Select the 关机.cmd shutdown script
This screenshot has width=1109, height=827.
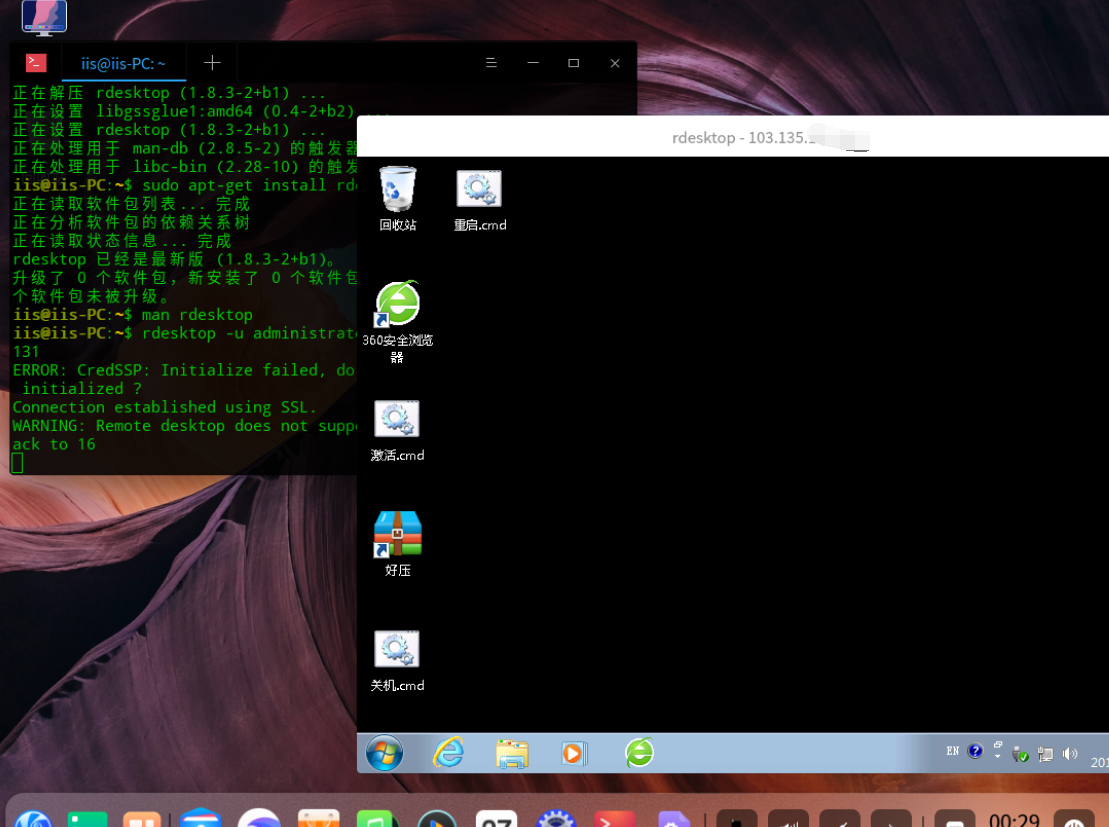pyautogui.click(x=397, y=650)
